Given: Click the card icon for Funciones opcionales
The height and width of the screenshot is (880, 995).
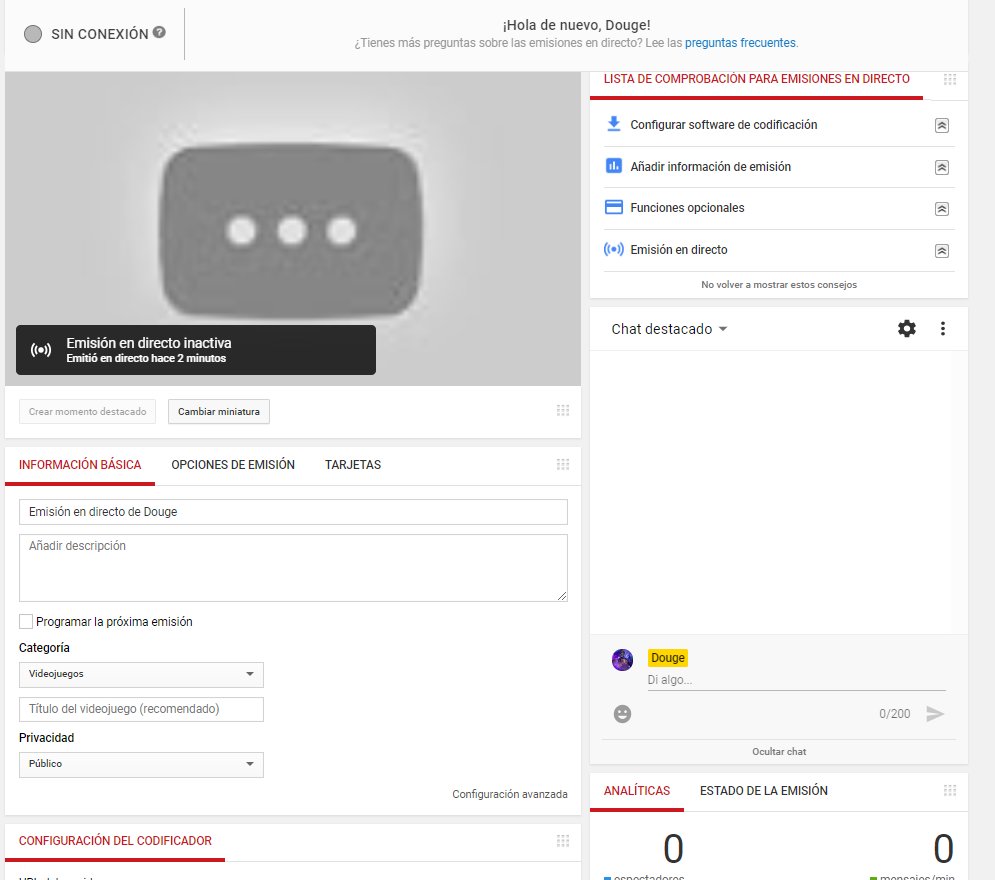Looking at the screenshot, I should tap(614, 207).
